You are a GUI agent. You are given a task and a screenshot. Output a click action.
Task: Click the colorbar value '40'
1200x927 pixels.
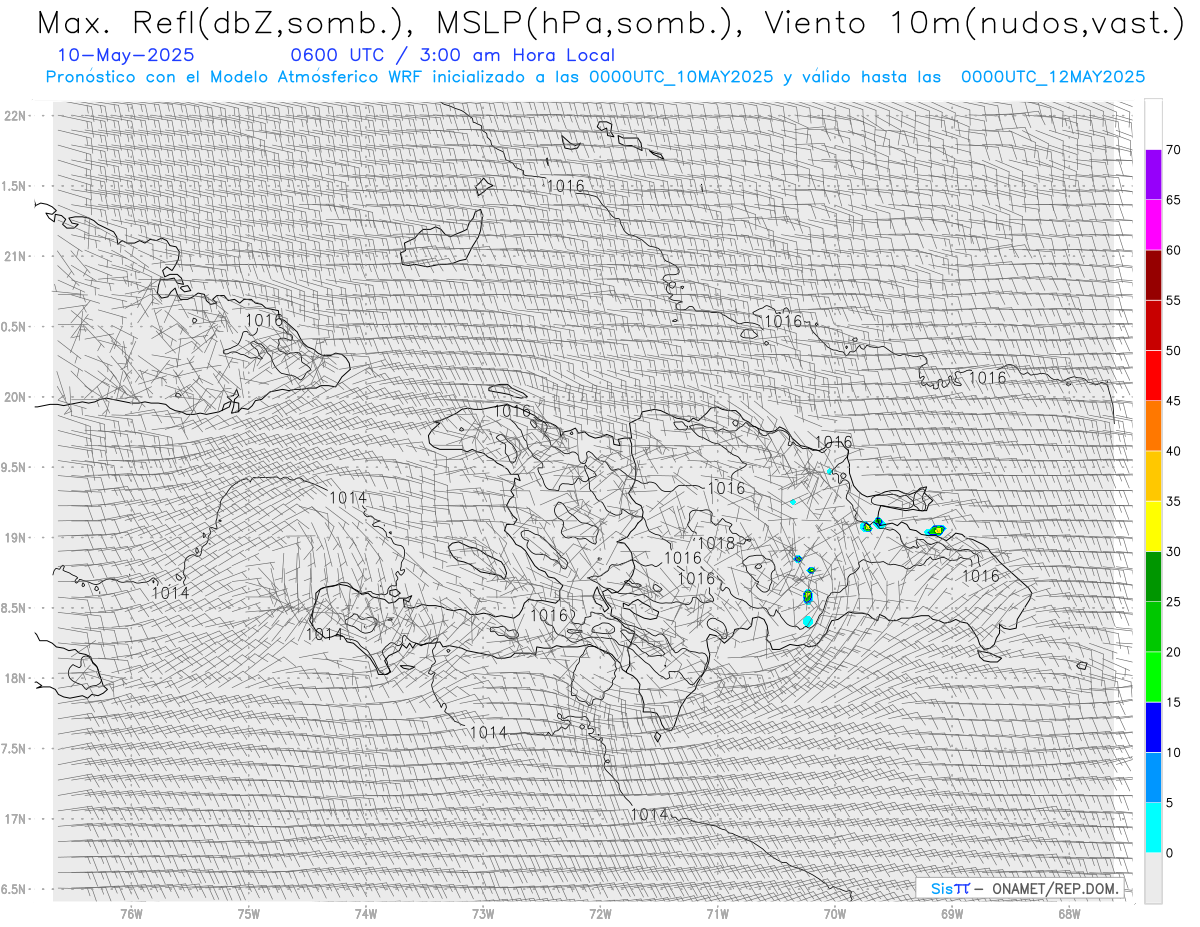(x=1173, y=451)
